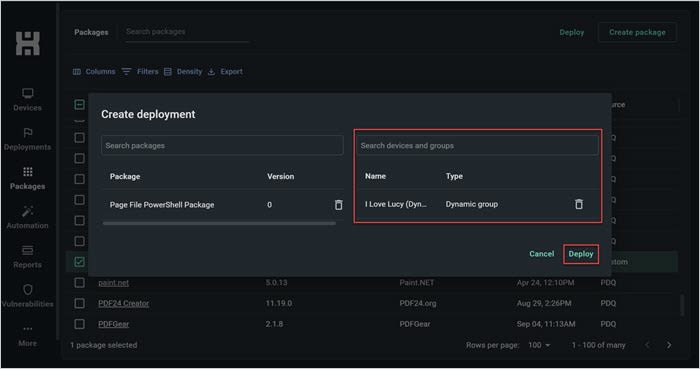The image size is (700, 369).
Task: Click the Paint.NET vendor cell
Action: click(x=417, y=282)
